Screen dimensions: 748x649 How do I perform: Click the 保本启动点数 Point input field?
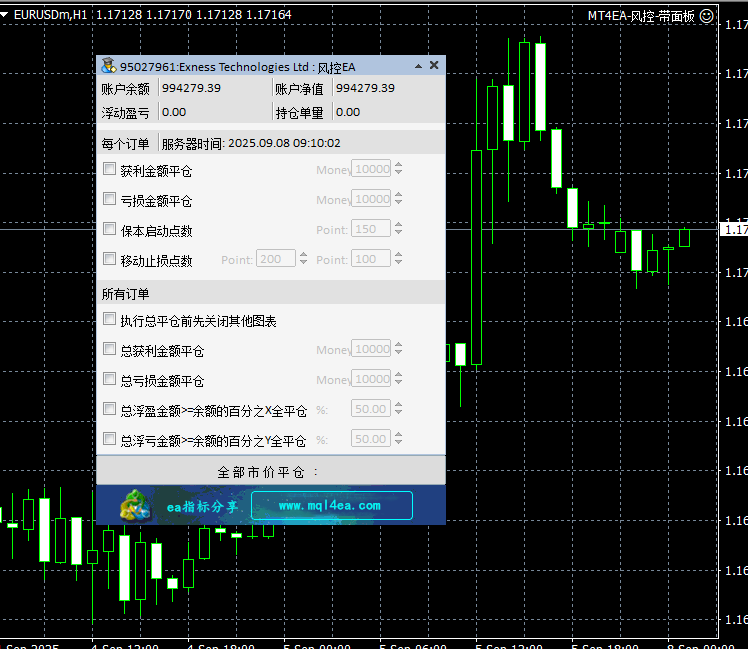371,230
